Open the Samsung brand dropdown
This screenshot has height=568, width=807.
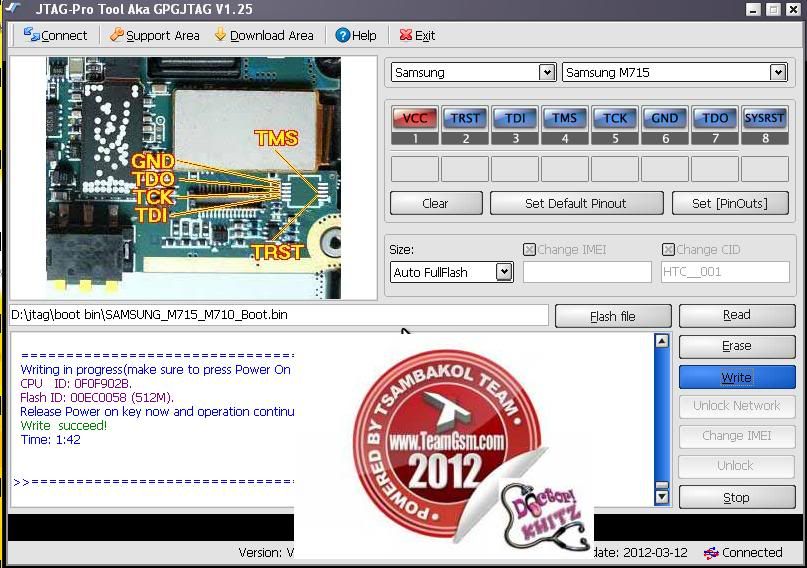547,72
